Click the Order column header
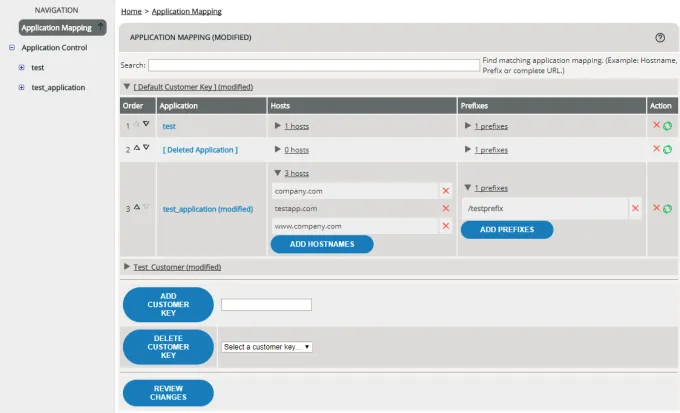 point(137,105)
